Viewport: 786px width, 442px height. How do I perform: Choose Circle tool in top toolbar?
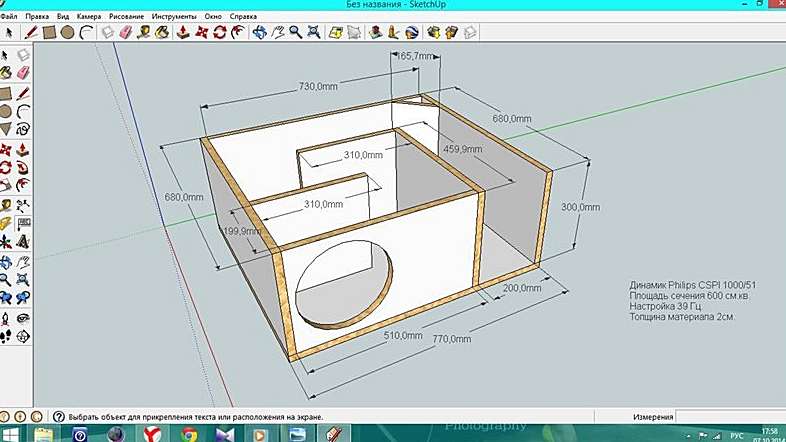click(67, 33)
